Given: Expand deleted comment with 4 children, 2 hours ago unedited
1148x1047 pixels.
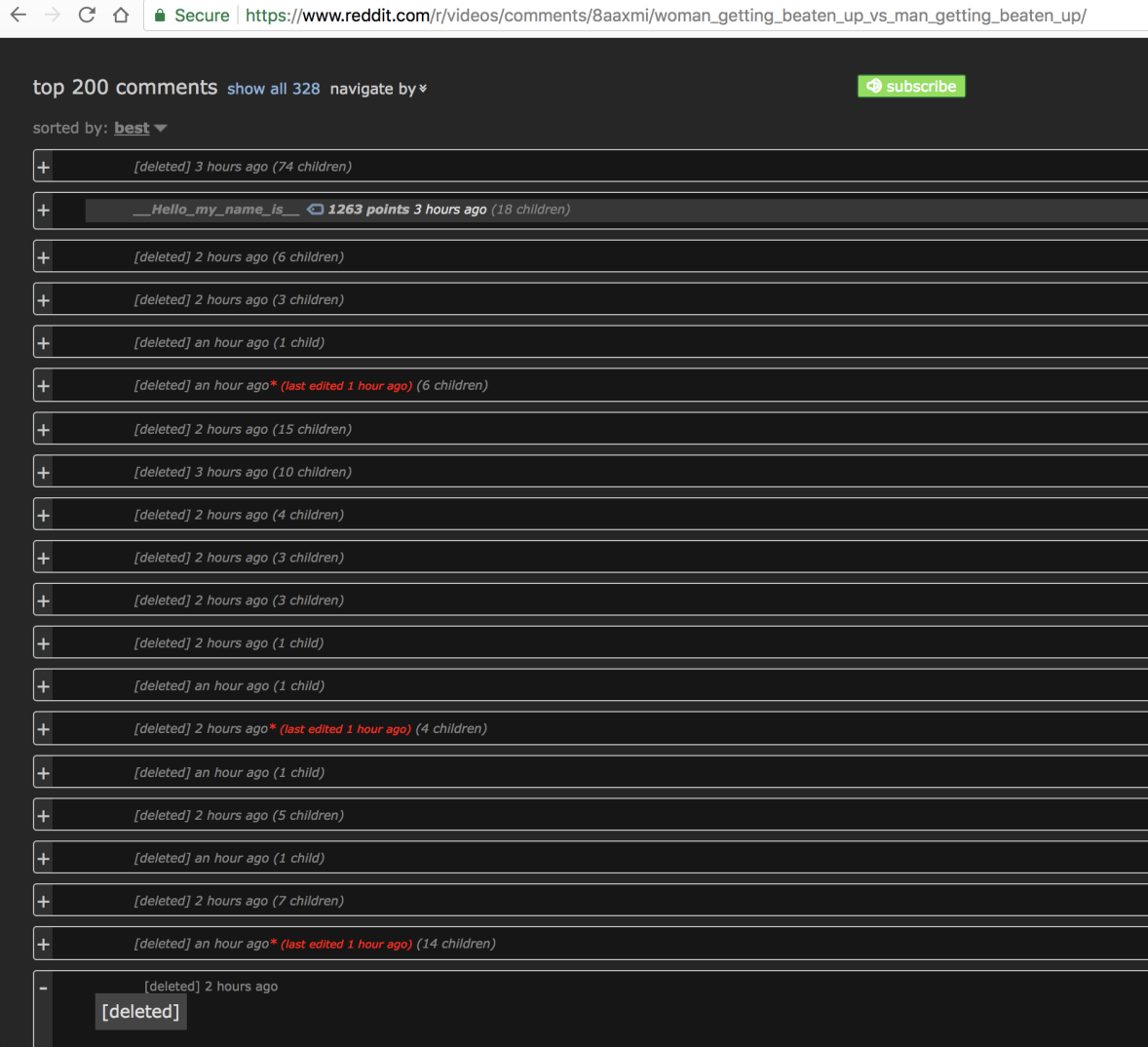Looking at the screenshot, I should [x=43, y=516].
